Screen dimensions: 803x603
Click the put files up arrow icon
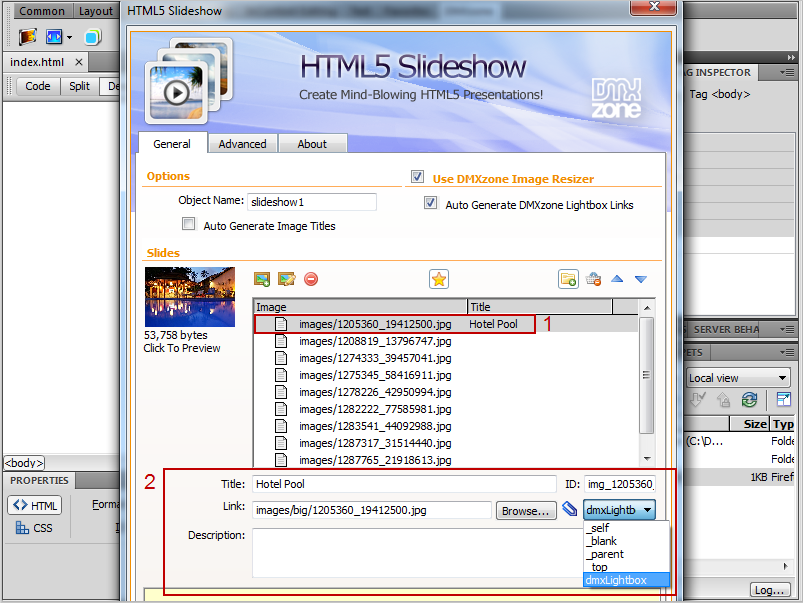click(x=723, y=400)
